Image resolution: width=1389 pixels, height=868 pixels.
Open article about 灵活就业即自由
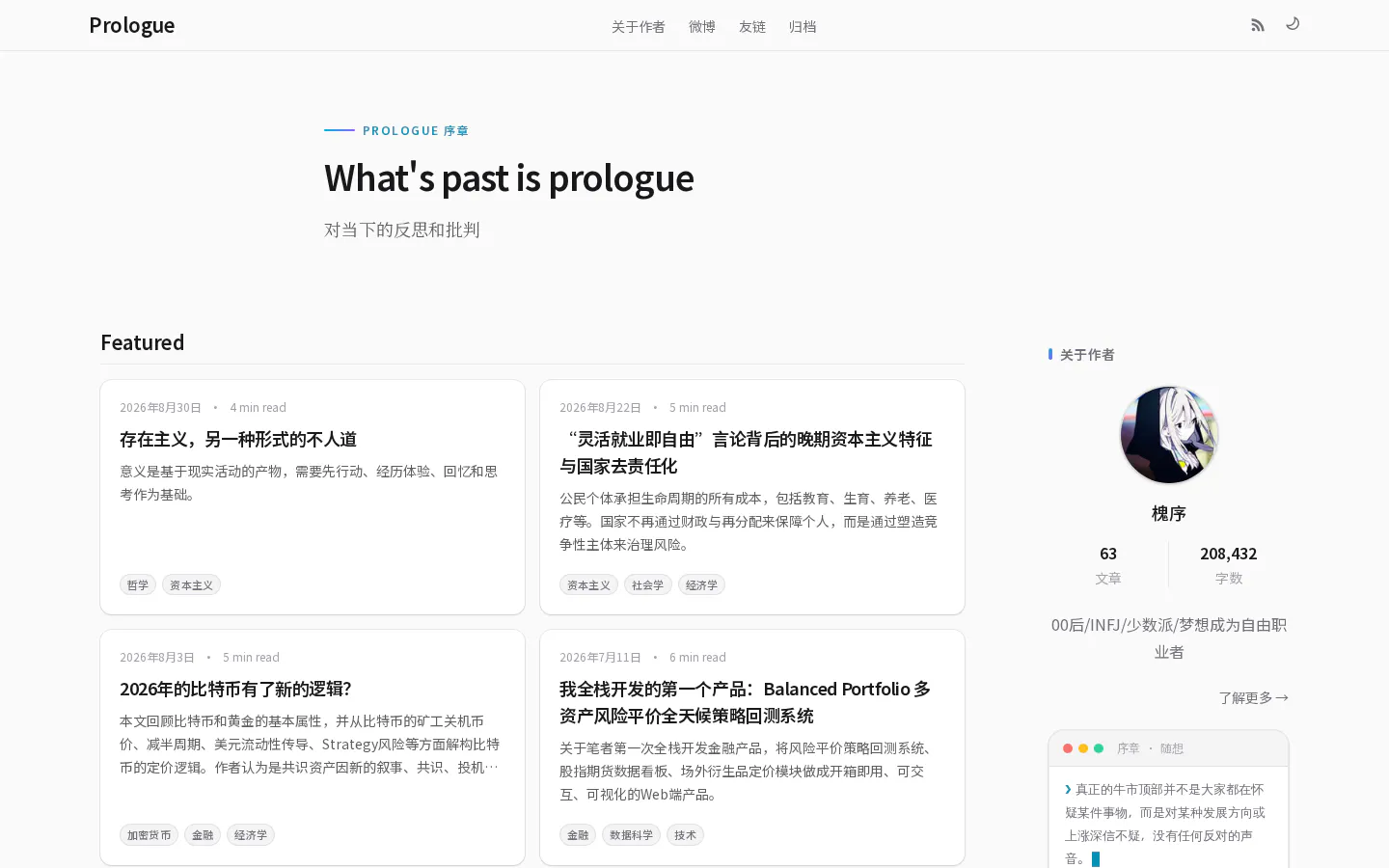(x=746, y=452)
